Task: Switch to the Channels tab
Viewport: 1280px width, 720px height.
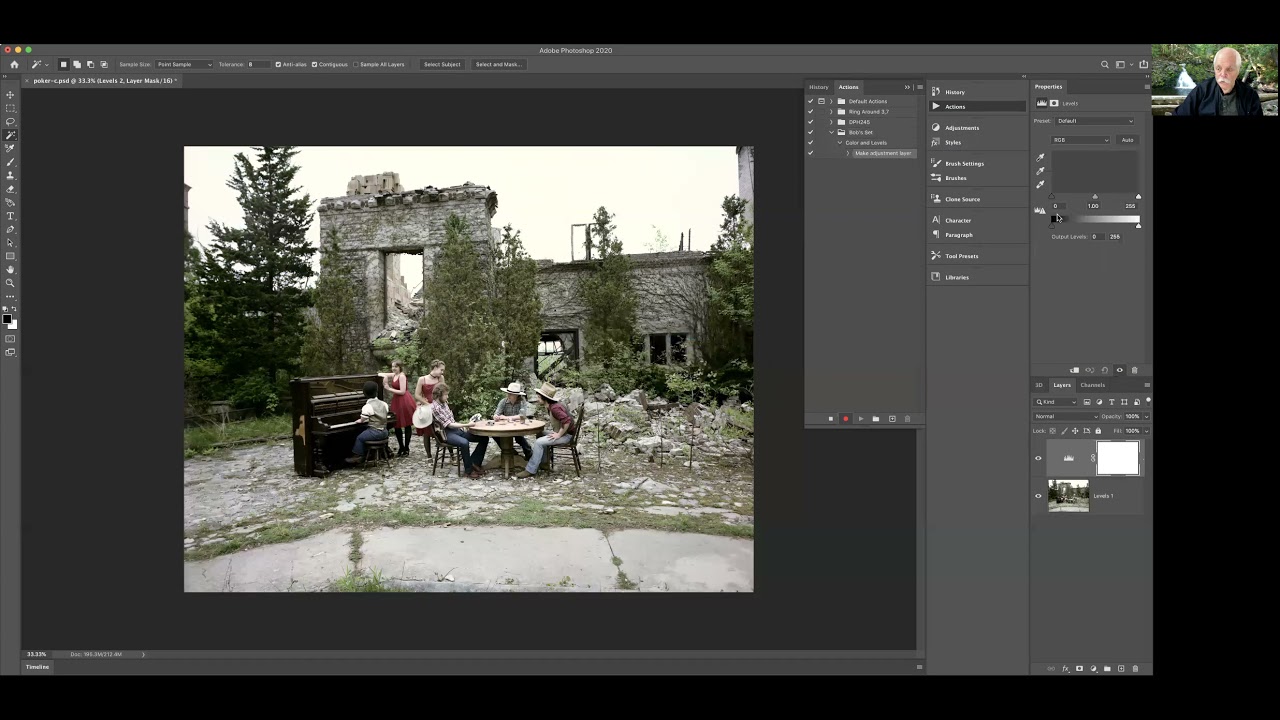Action: point(1092,385)
